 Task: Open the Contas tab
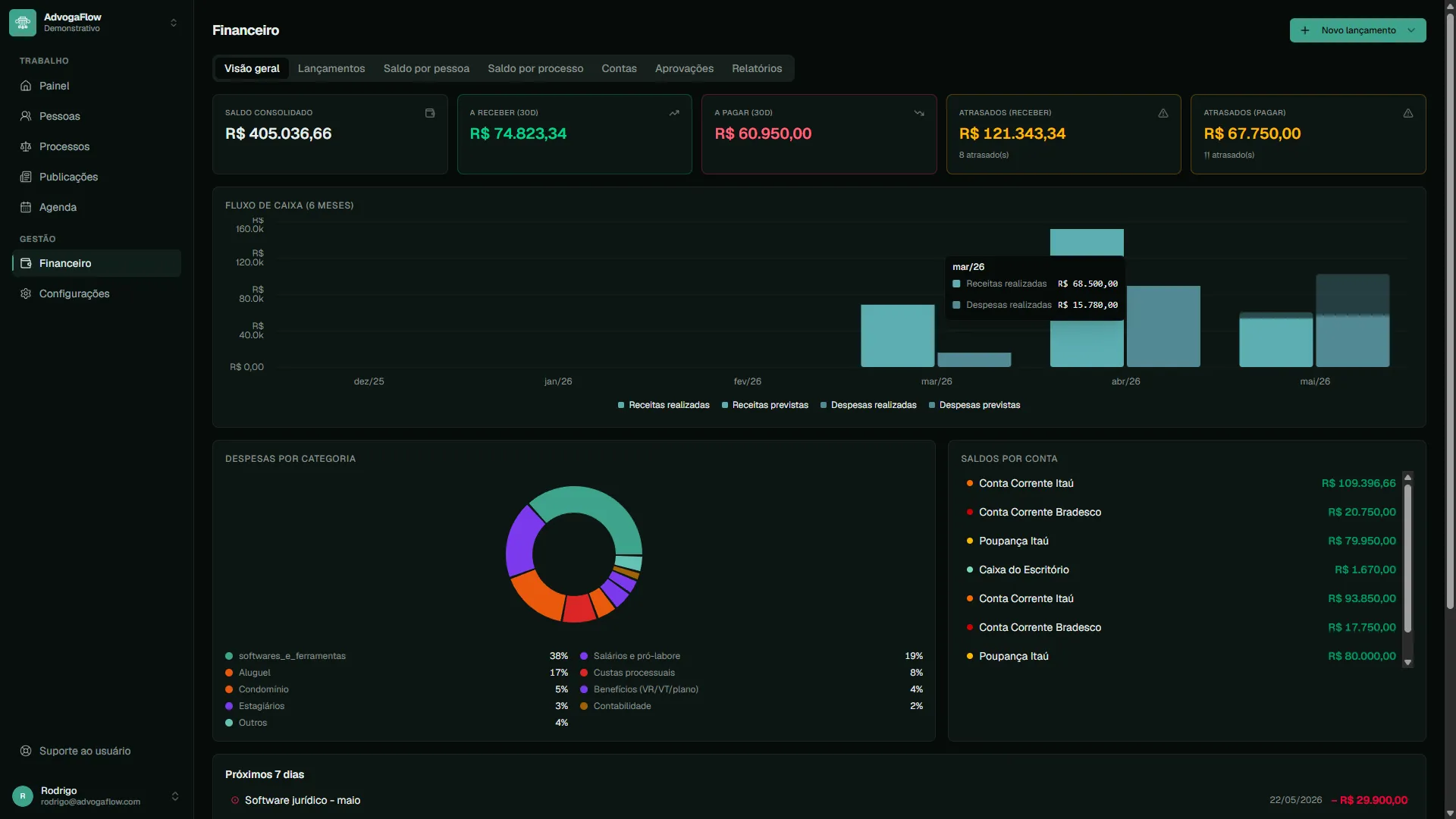coord(619,68)
